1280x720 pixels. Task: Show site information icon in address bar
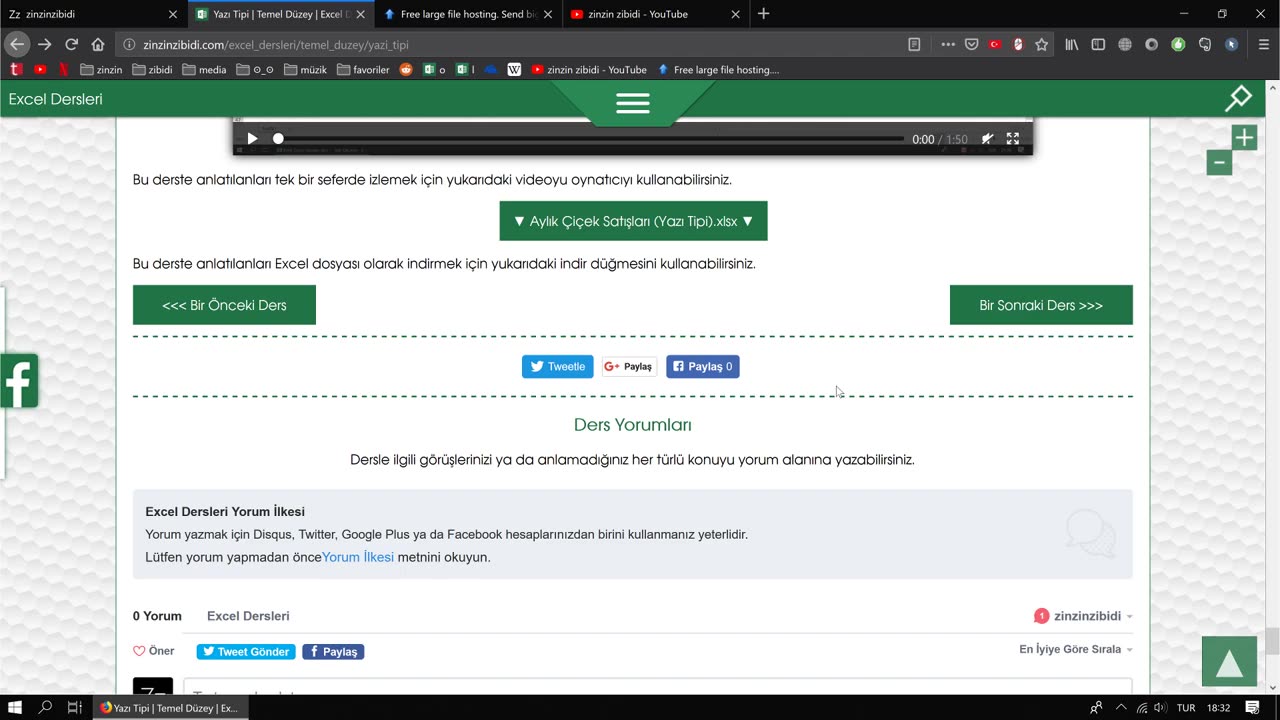point(129,44)
